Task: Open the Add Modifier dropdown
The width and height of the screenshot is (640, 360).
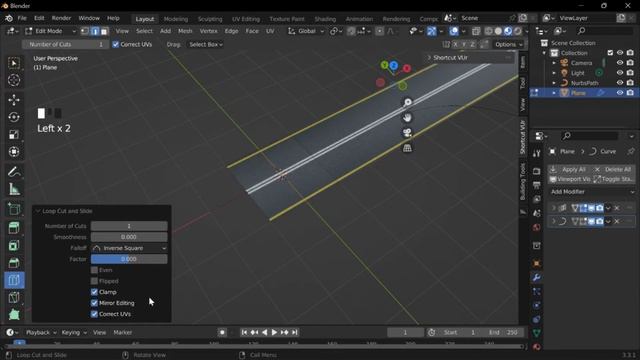Action: click(592, 192)
